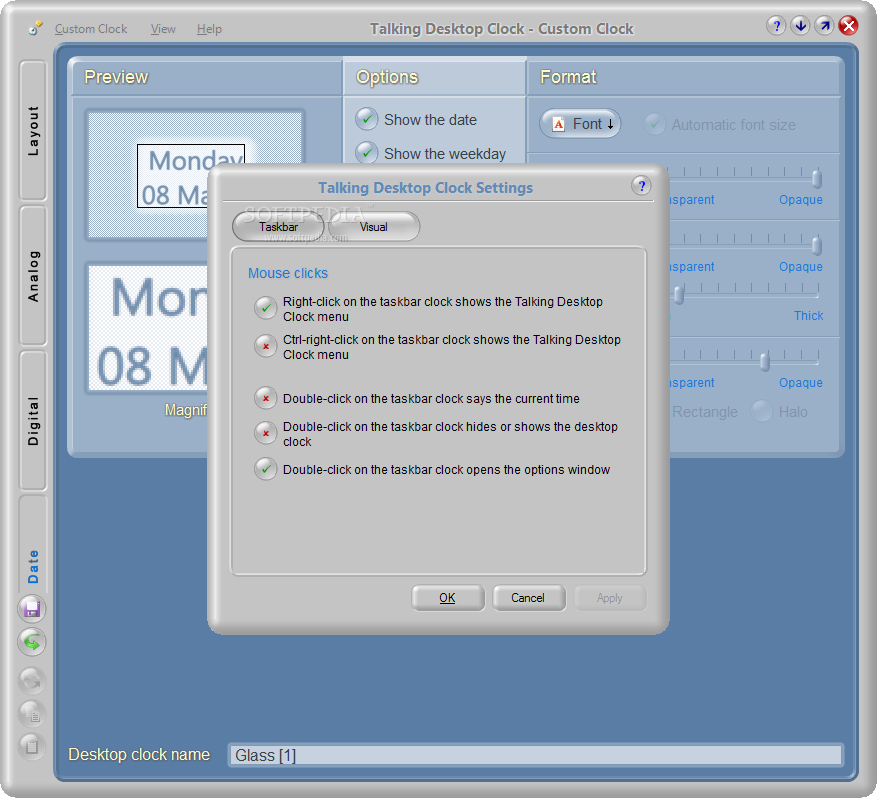Viewport: 877px width, 798px height.
Task: Click the Thick label text
Action: pyautogui.click(x=808, y=315)
